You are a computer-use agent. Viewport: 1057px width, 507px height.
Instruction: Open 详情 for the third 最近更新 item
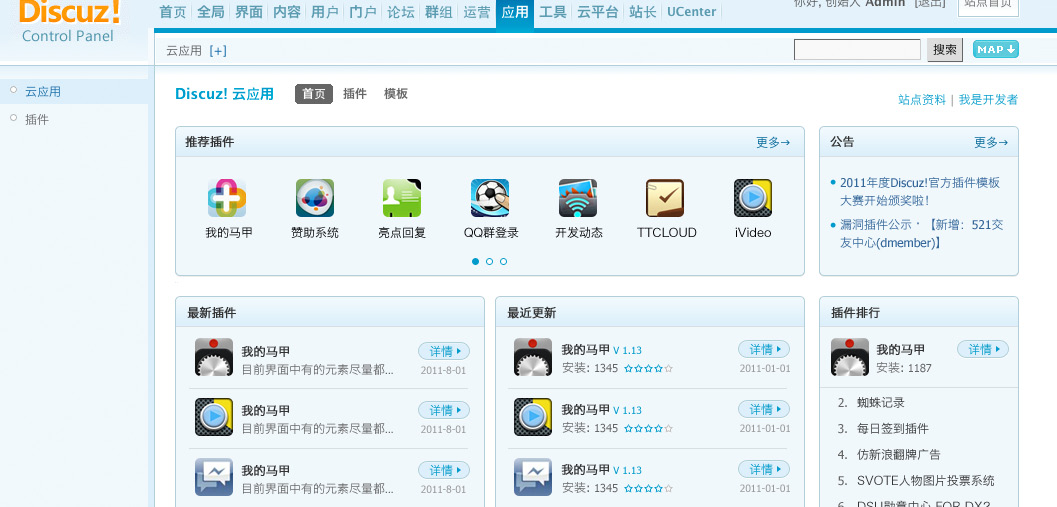764,469
